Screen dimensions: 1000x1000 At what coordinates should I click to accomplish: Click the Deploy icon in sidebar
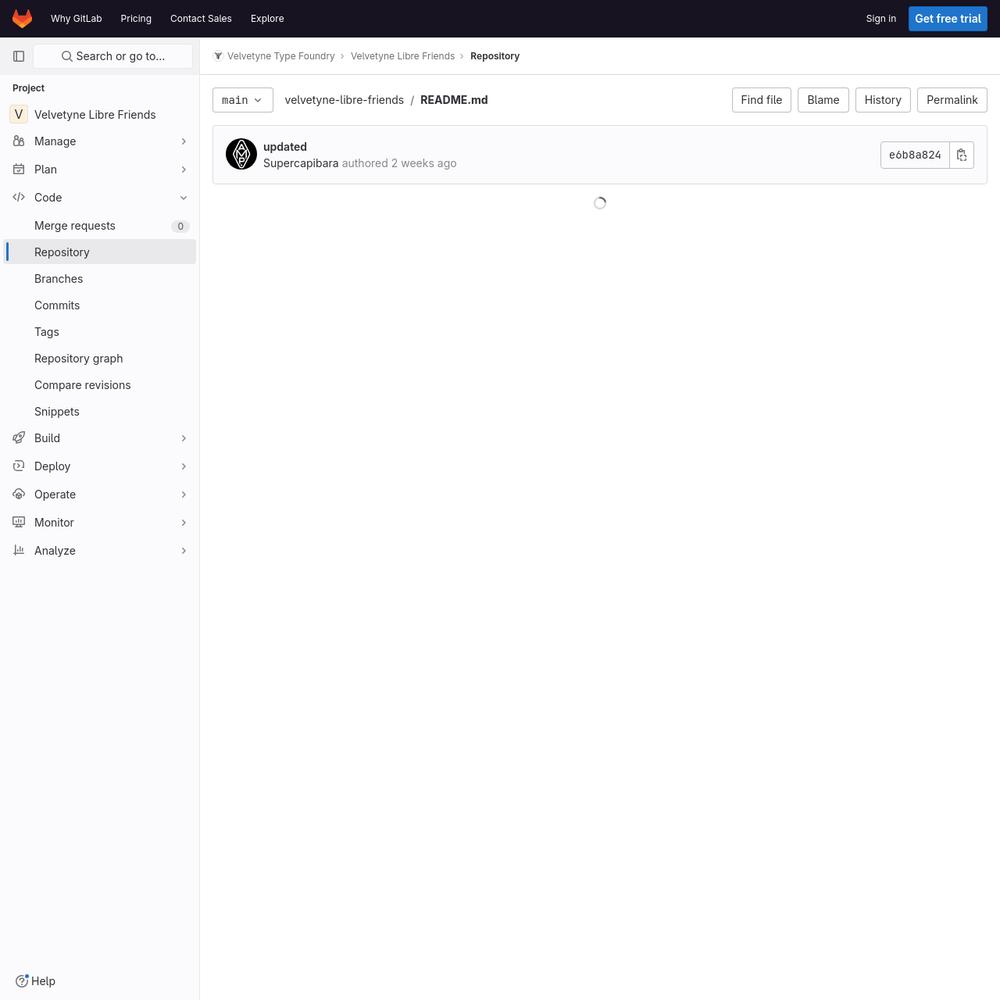18,466
